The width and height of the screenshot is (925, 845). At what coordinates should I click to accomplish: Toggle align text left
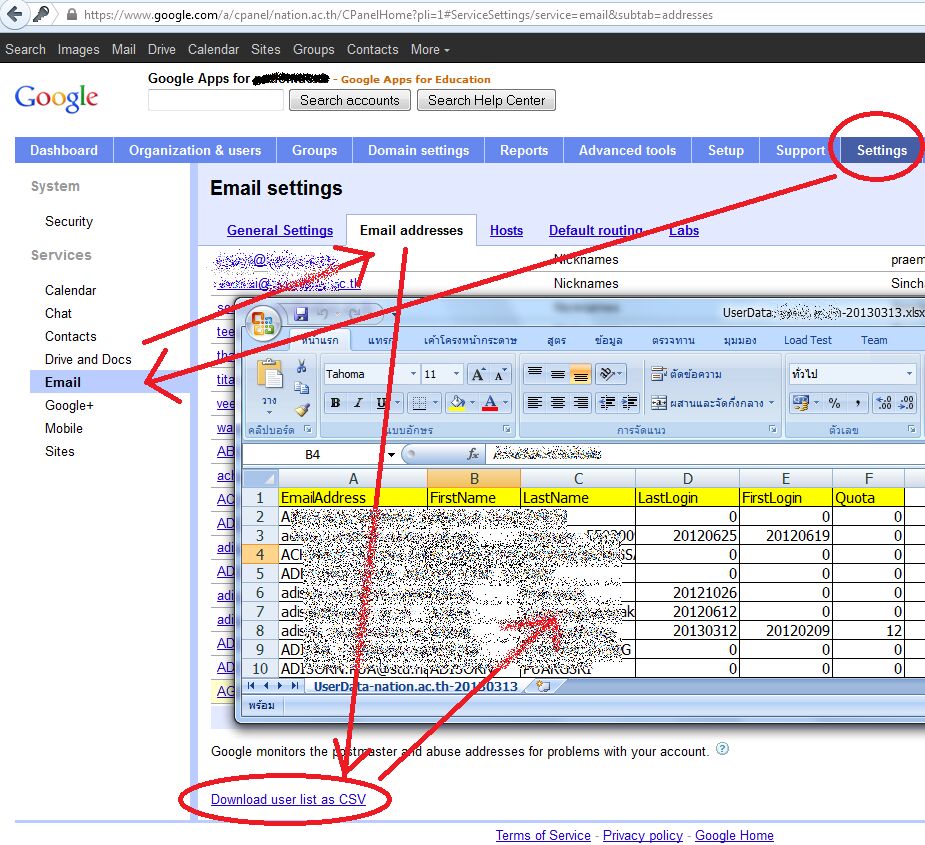(534, 403)
